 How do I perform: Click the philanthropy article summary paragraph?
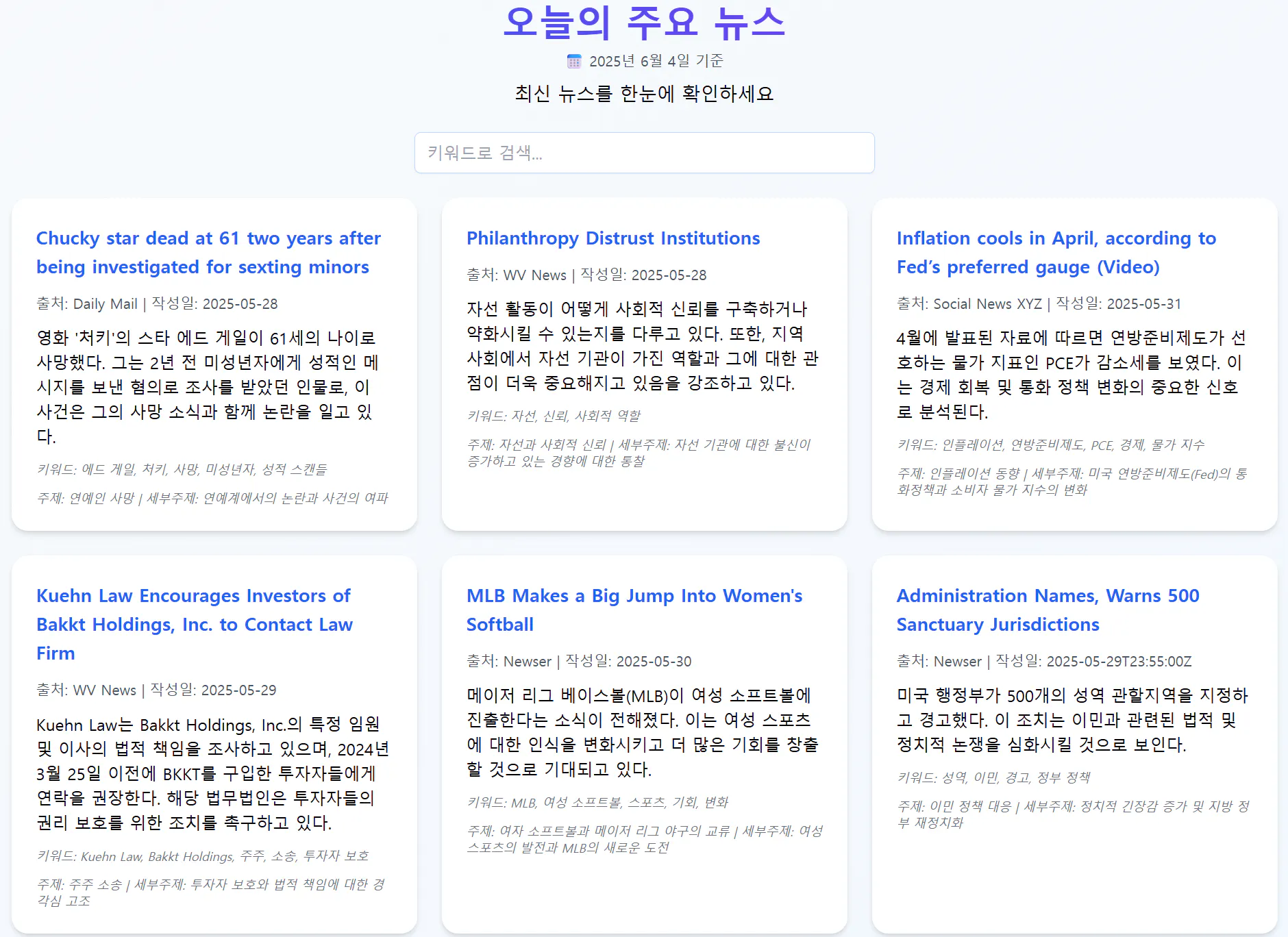(x=643, y=346)
